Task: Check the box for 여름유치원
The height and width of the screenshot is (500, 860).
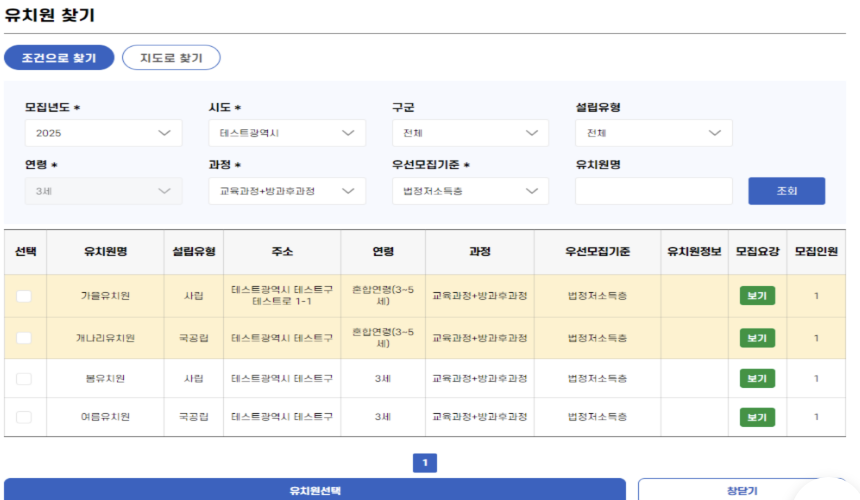Action: click(24, 417)
